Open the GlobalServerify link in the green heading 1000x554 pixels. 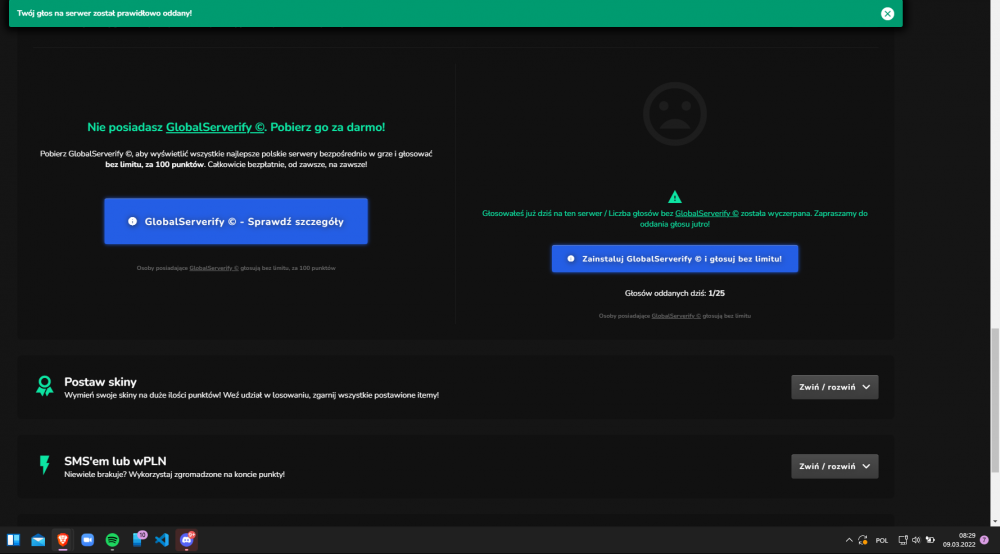click(215, 127)
